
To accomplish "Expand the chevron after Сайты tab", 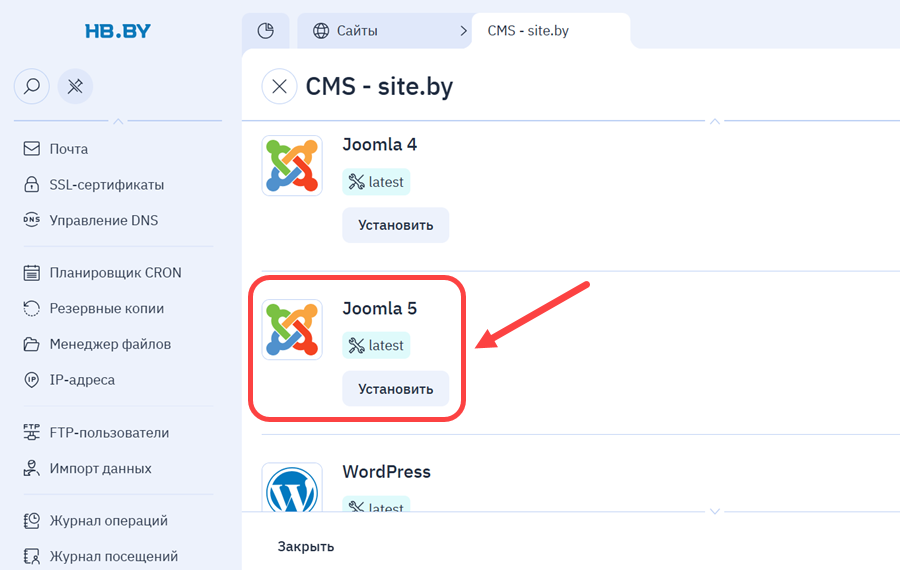I will pyautogui.click(x=463, y=31).
